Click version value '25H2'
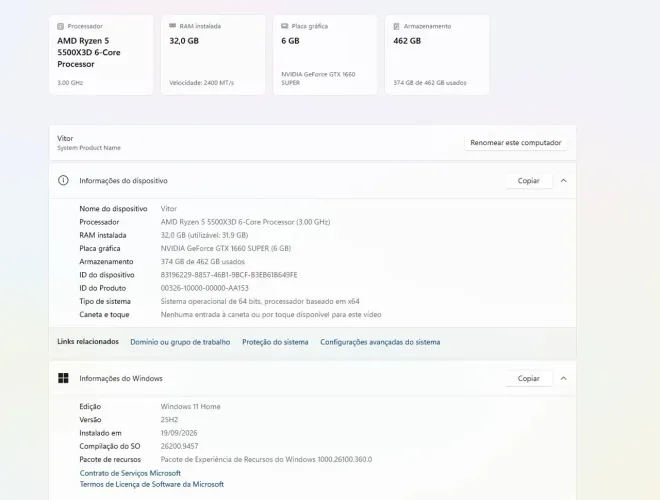 169,420
